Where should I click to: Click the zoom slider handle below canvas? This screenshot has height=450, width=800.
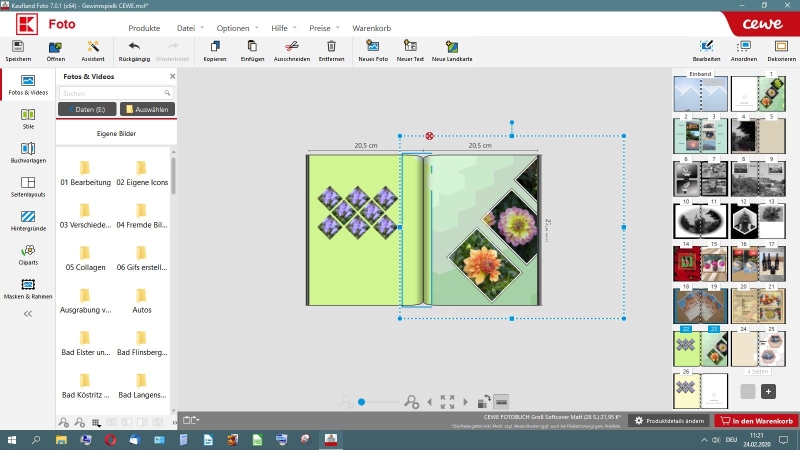click(361, 402)
